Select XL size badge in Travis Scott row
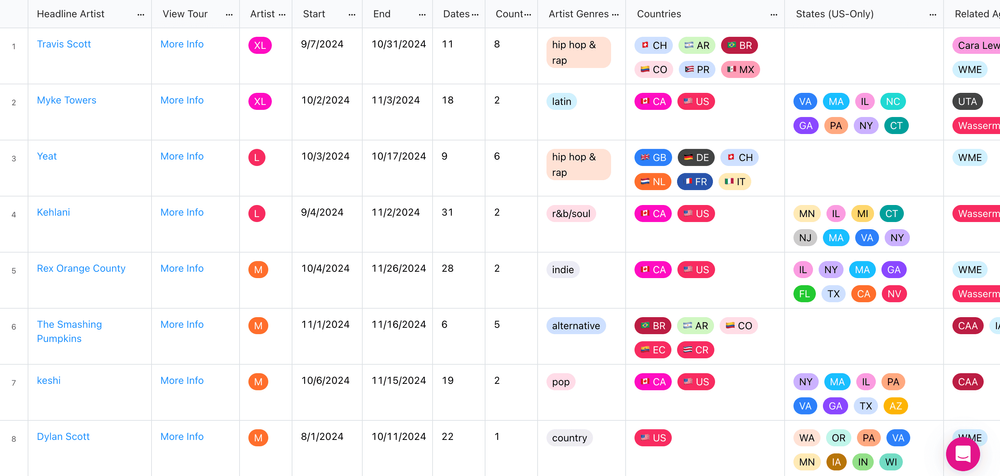This screenshot has height=476, width=1000. 260,45
